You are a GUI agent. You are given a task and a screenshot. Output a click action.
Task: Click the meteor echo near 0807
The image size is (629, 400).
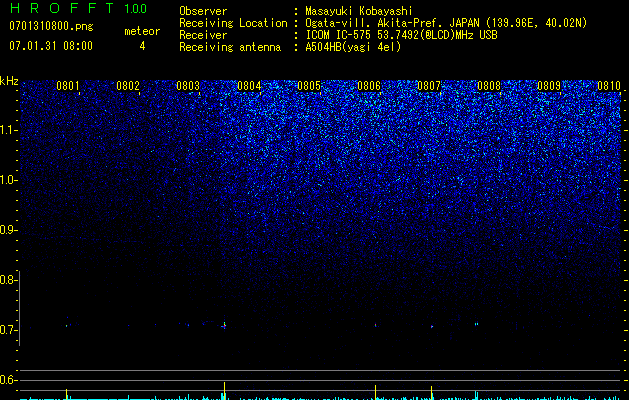coord(432,327)
